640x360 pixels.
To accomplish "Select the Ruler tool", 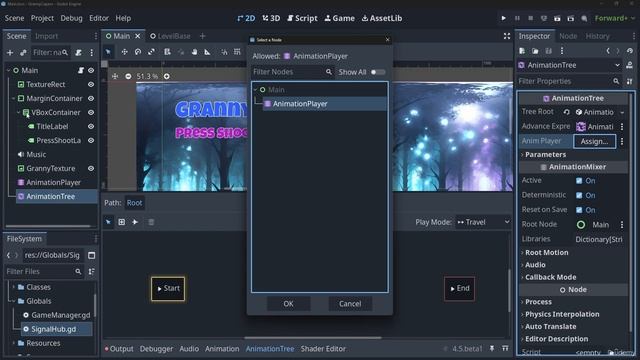I will coord(207,52).
